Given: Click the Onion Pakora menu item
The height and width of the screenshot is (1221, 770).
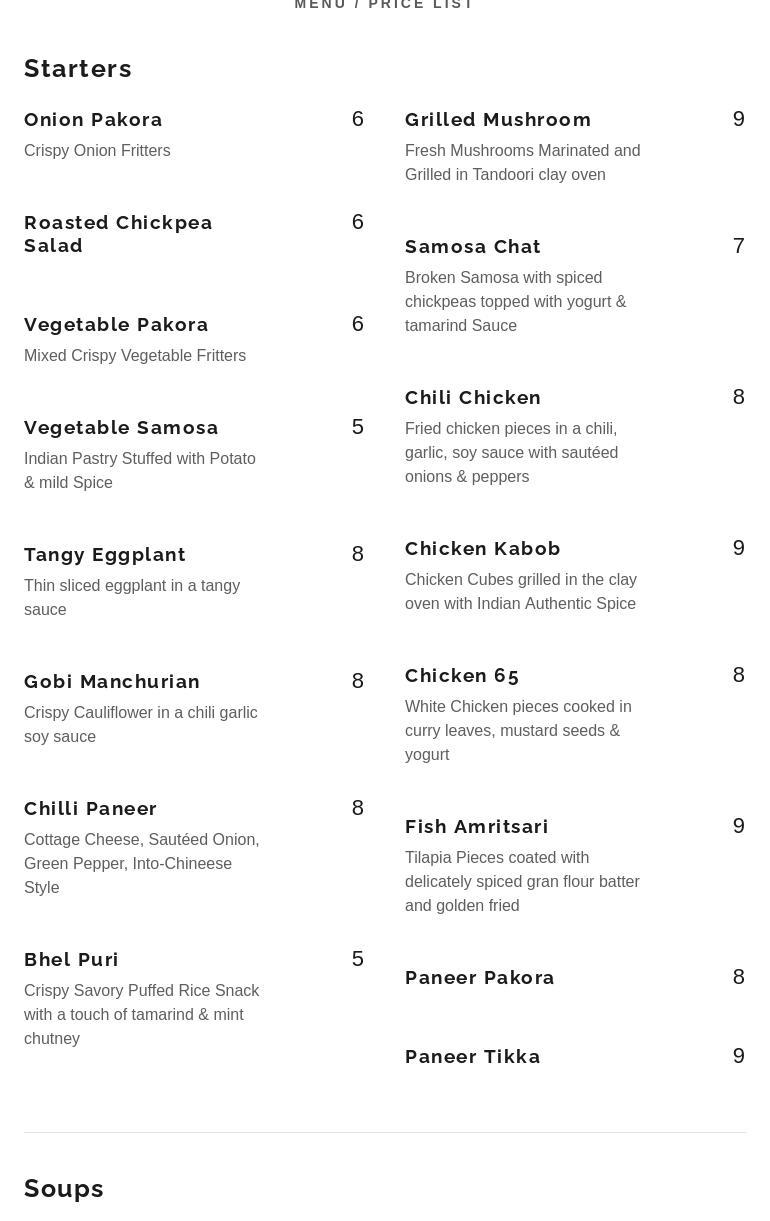Looking at the screenshot, I should pos(93,120).
